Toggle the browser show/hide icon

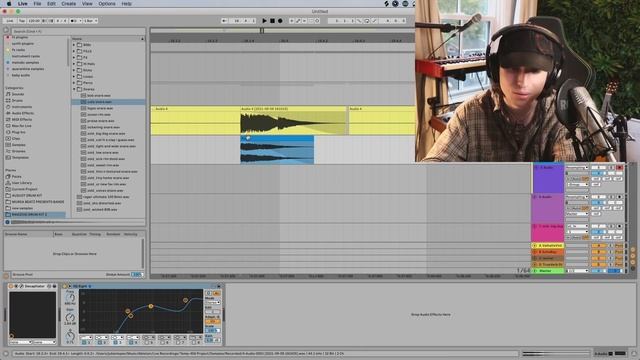pos(6,31)
